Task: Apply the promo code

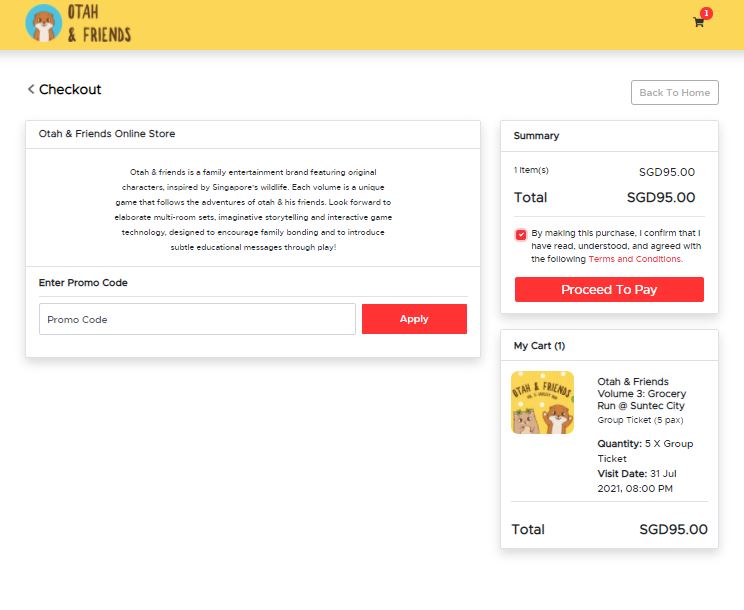Action: point(414,319)
